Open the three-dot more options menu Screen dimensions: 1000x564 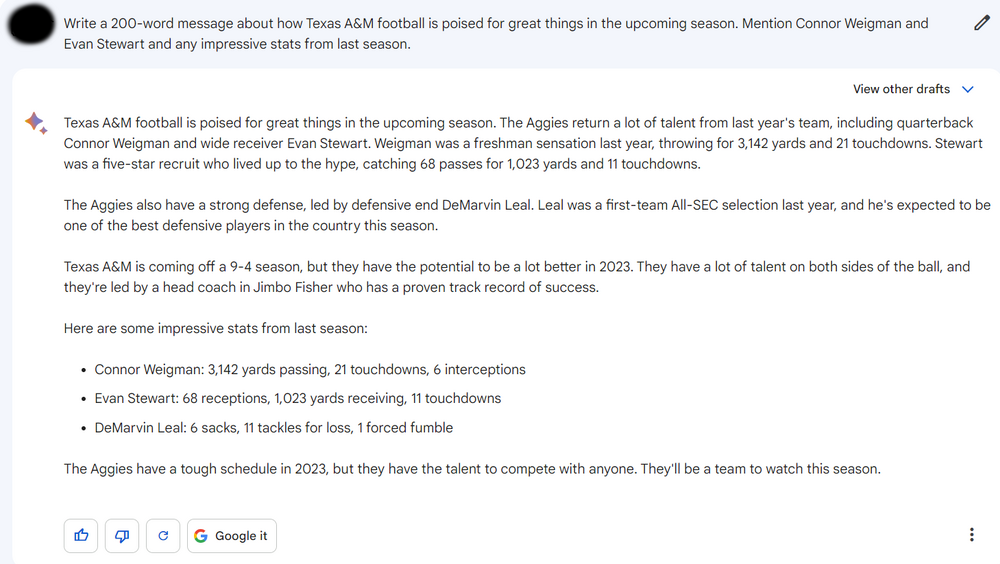click(x=972, y=535)
